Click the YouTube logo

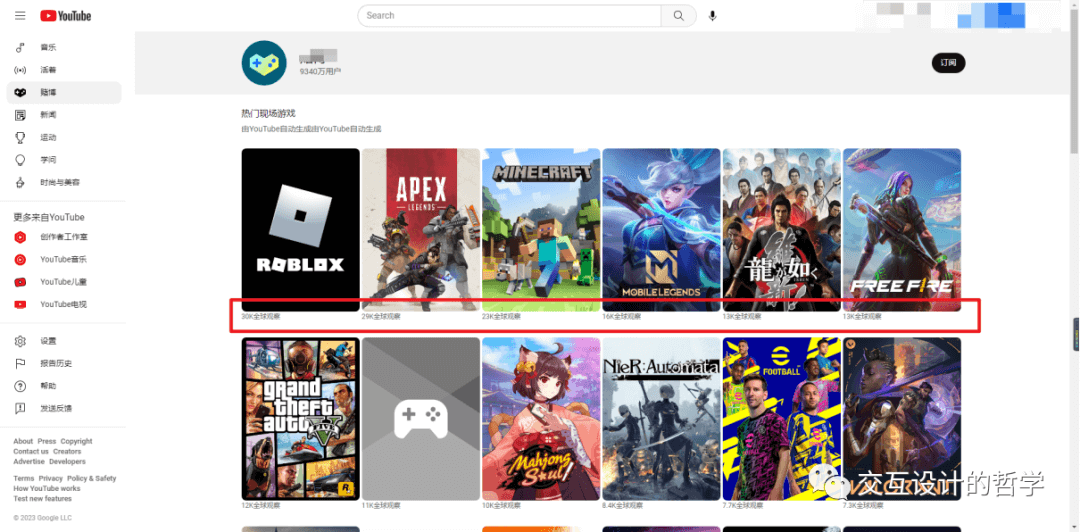click(65, 16)
